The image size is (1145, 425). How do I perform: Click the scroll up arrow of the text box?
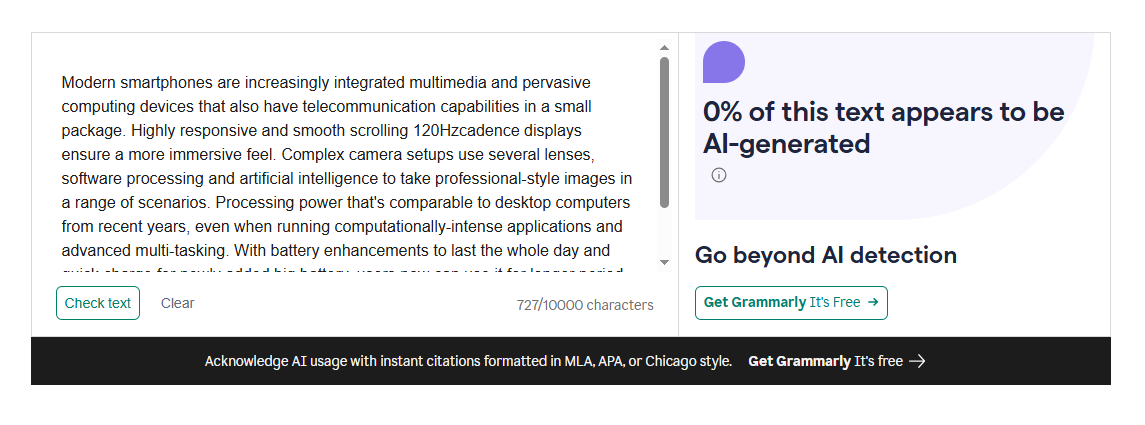(664, 47)
